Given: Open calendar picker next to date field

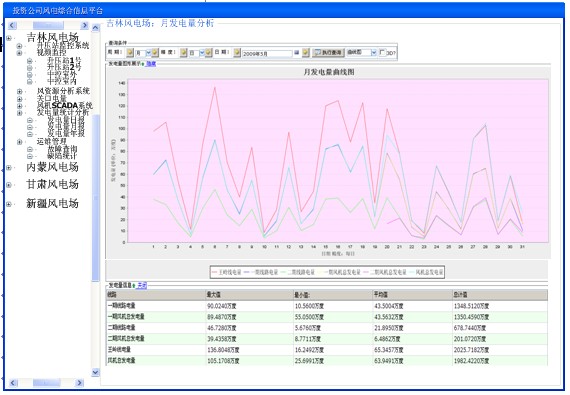Looking at the screenshot, I should tap(297, 53).
